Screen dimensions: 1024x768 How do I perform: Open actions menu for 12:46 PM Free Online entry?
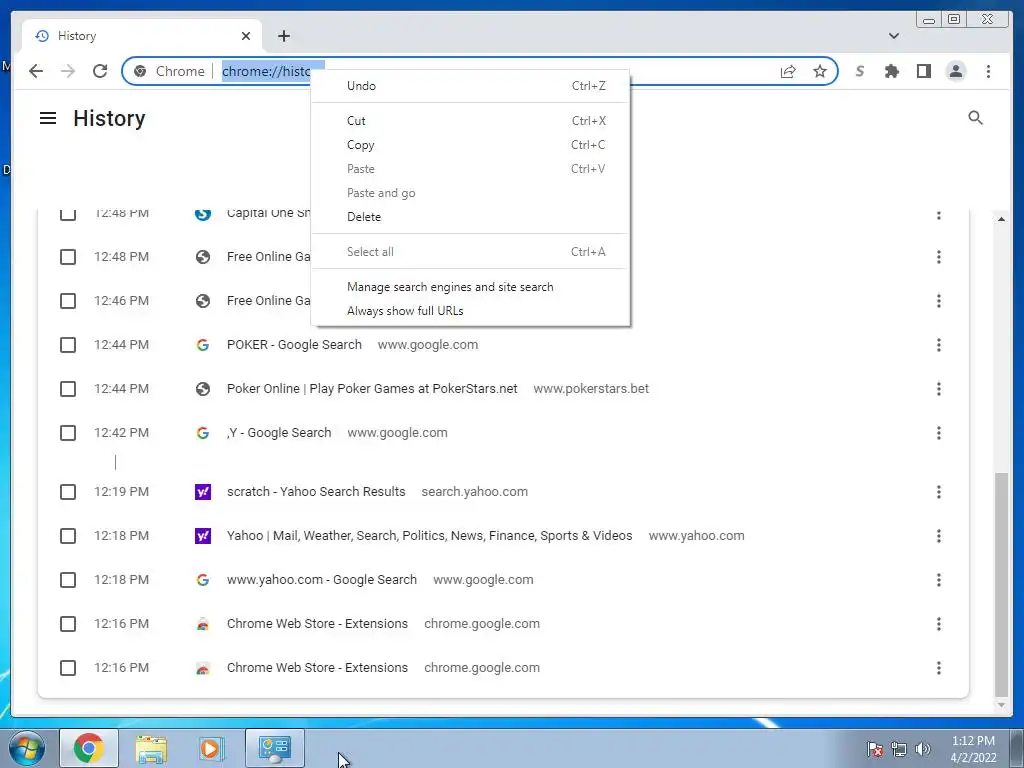coord(938,301)
